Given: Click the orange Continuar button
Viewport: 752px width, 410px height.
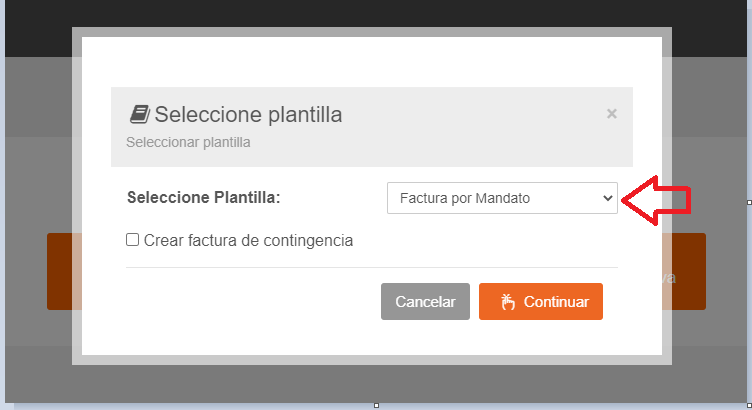Looking at the screenshot, I should click(541, 302).
